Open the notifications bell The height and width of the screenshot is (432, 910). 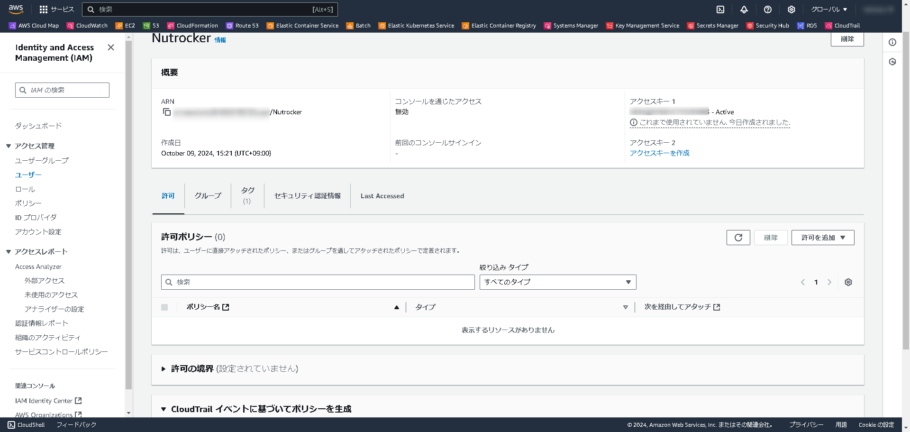point(743,9)
